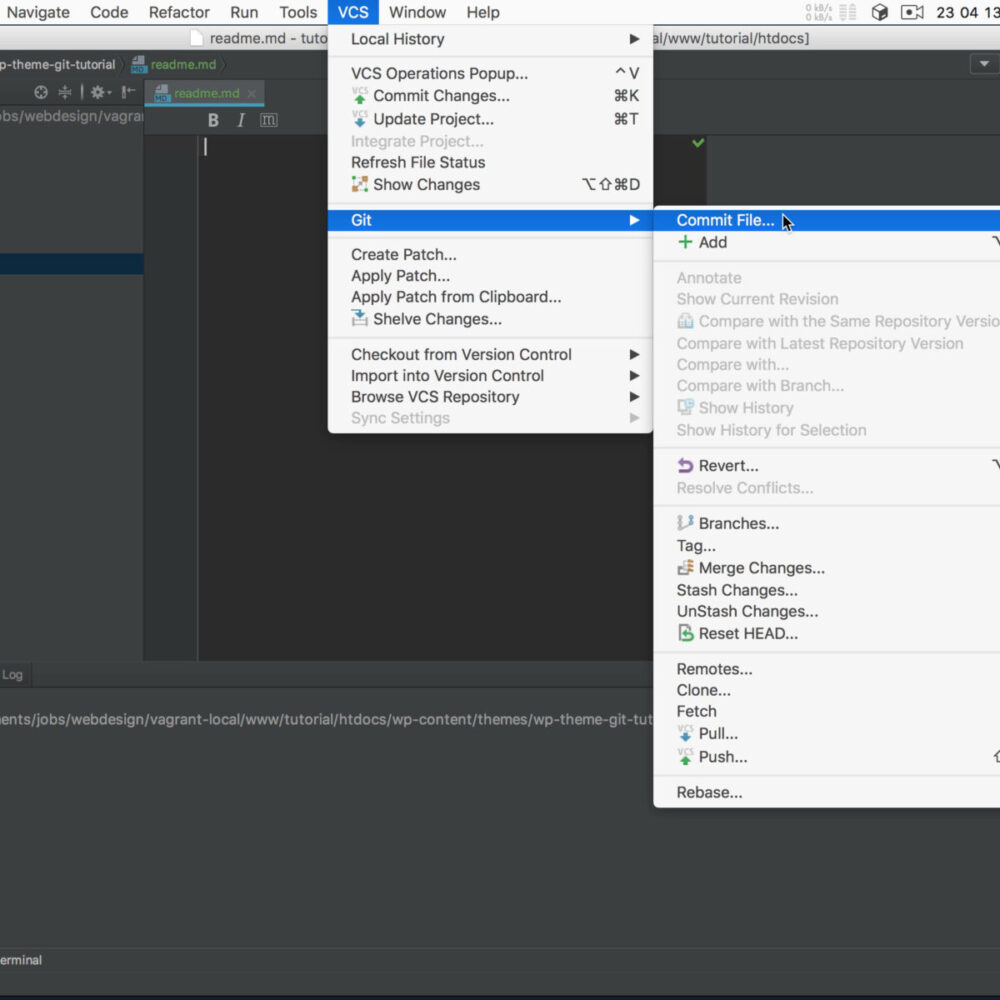Click the Update Project VCS arrow icon
Viewport: 1000px width, 1000px height.
click(x=360, y=119)
